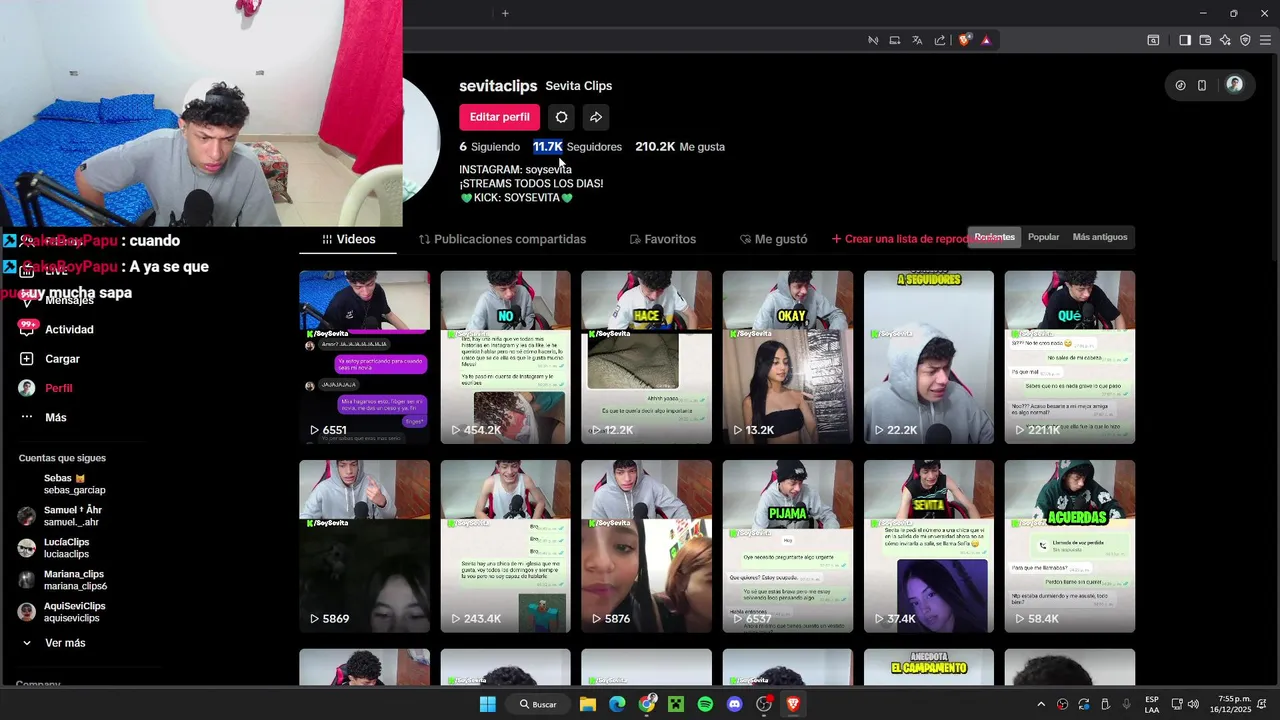Open the video with 22.2K views
This screenshot has height=720, width=1280.
[929, 357]
